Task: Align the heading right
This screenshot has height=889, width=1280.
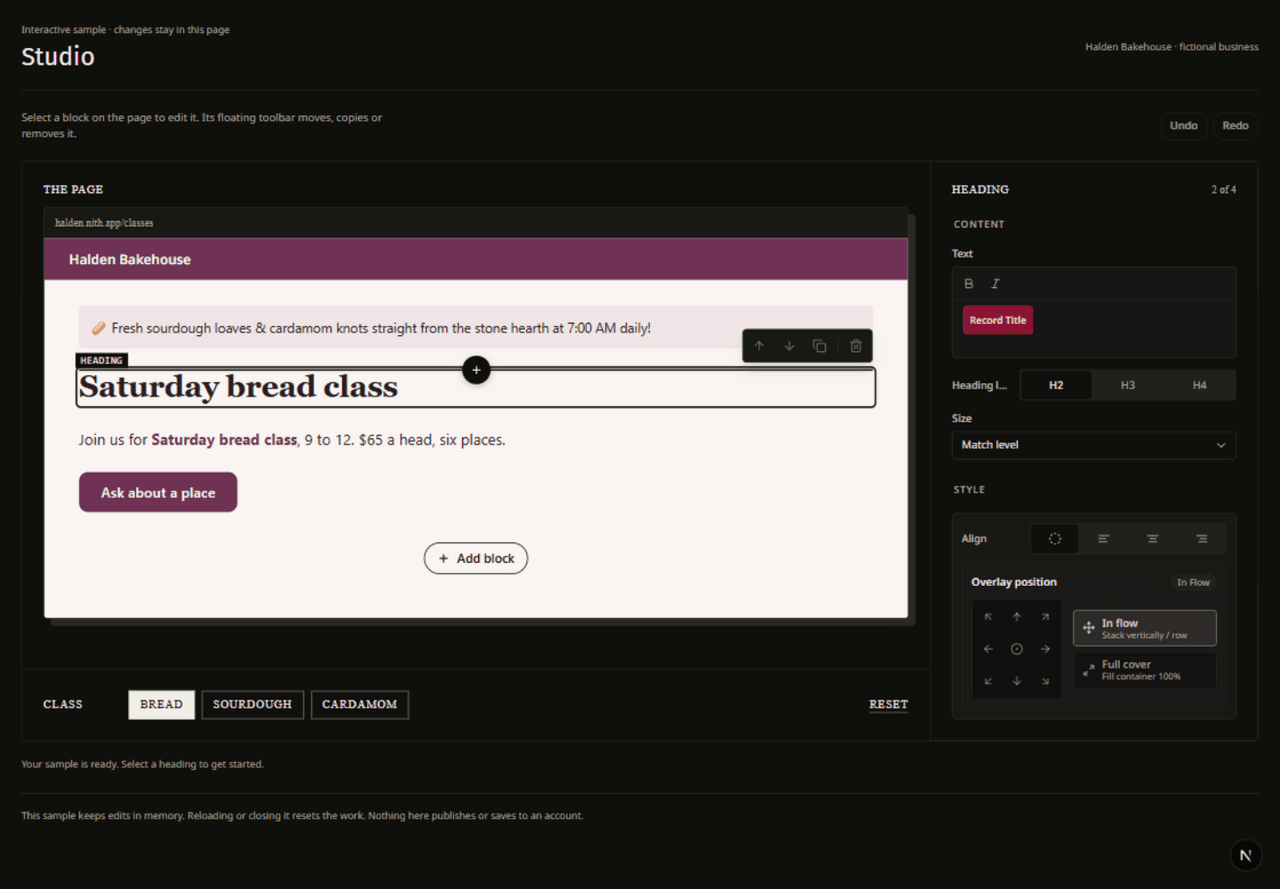Action: tap(1202, 539)
